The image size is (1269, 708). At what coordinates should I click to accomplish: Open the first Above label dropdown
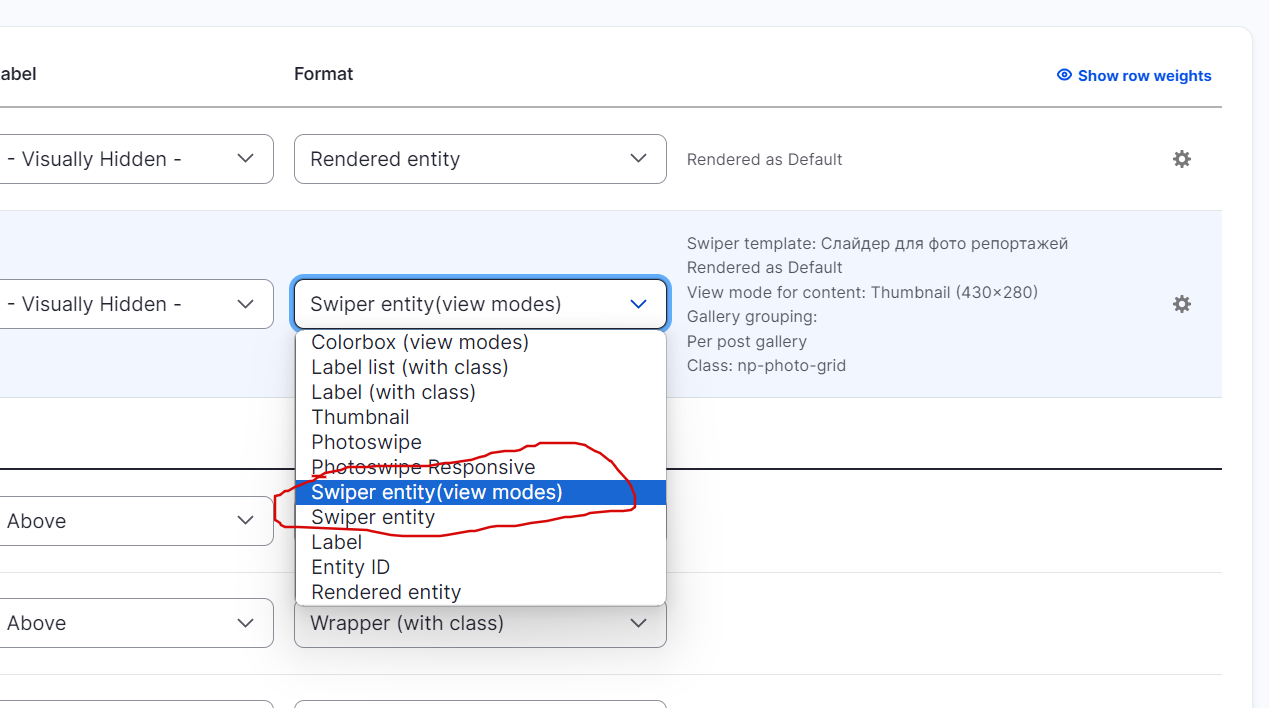point(137,520)
